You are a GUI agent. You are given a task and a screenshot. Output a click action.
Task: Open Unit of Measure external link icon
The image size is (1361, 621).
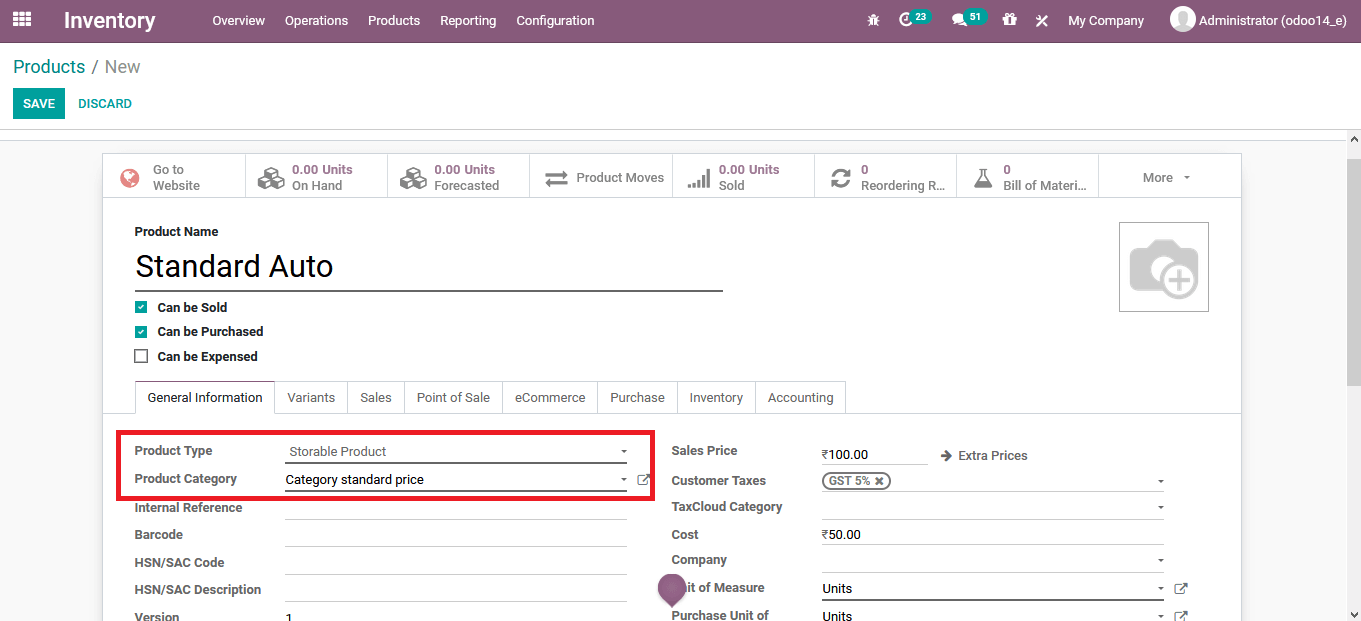1181,589
